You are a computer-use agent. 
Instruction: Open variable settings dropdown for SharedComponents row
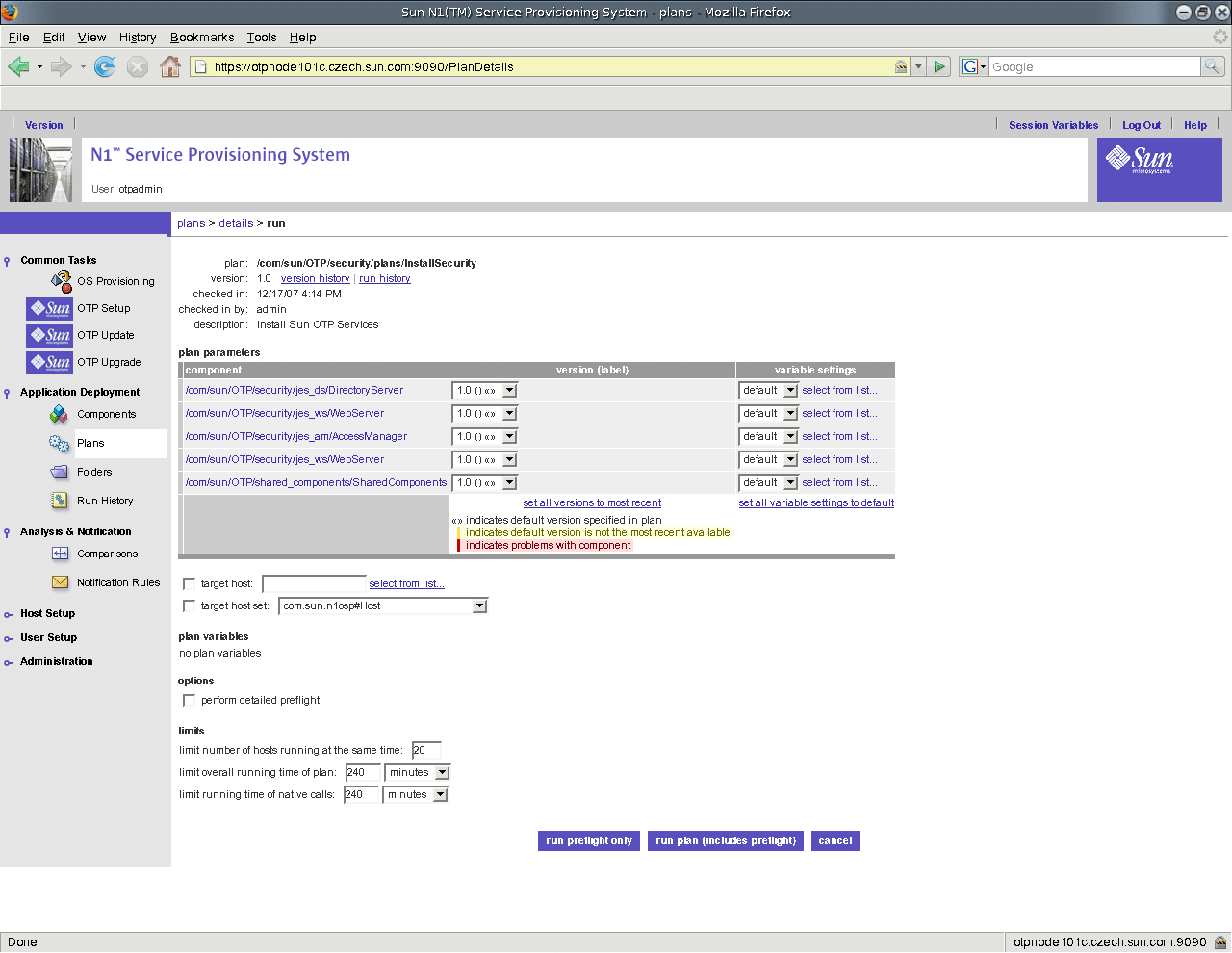click(769, 482)
